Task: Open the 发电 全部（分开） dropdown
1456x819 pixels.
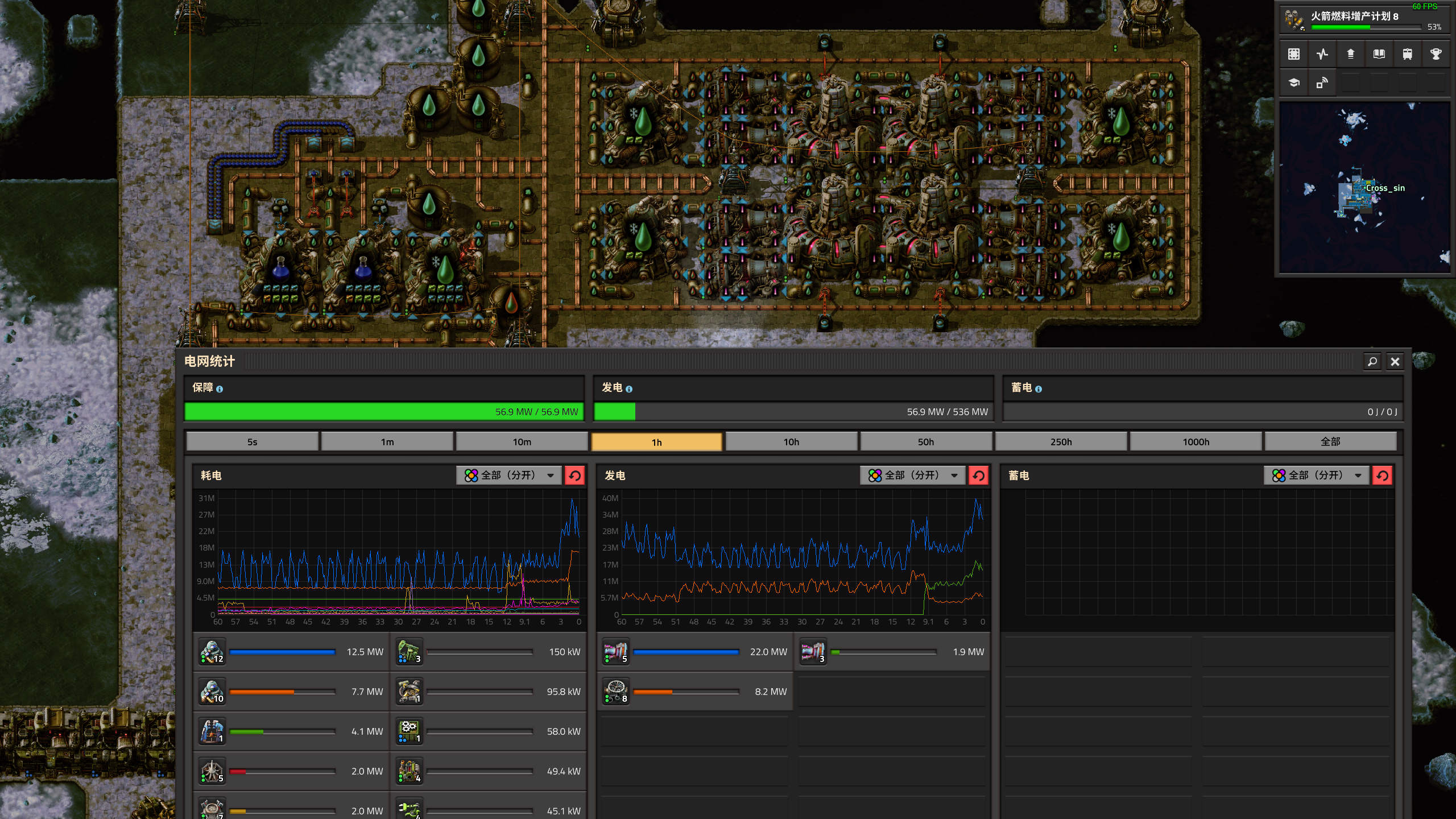Action: click(913, 475)
